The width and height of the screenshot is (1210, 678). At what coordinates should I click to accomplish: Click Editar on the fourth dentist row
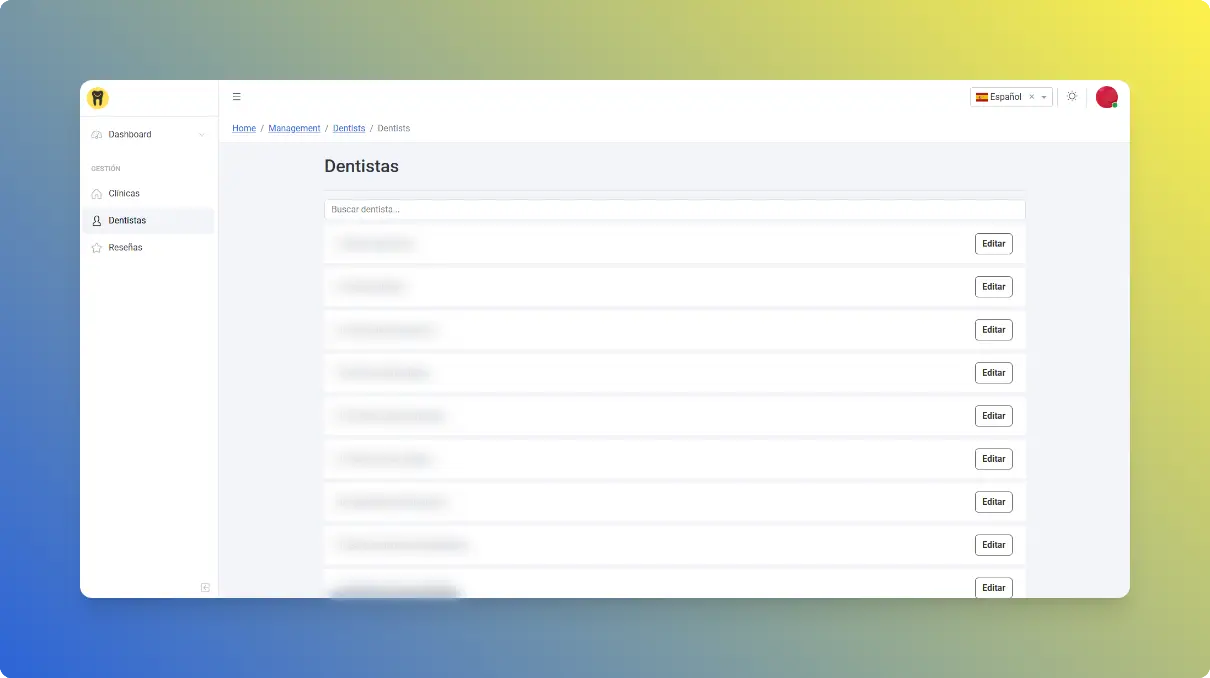click(993, 373)
